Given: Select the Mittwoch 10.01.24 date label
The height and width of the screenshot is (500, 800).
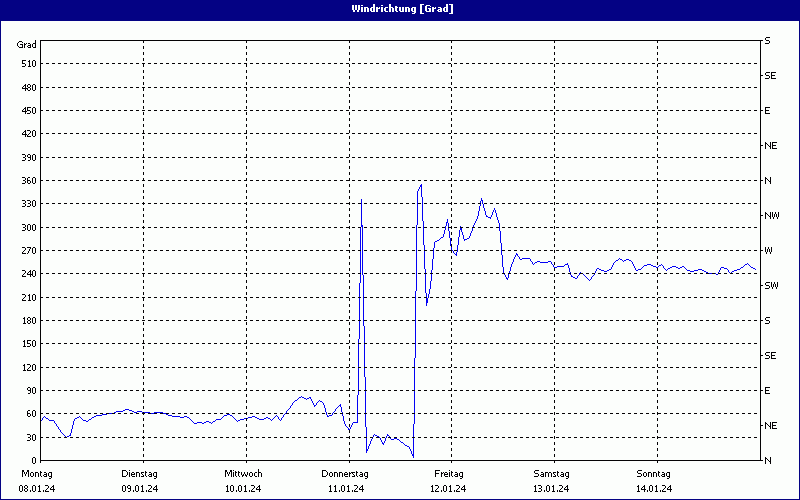Looking at the screenshot, I should (243, 481).
